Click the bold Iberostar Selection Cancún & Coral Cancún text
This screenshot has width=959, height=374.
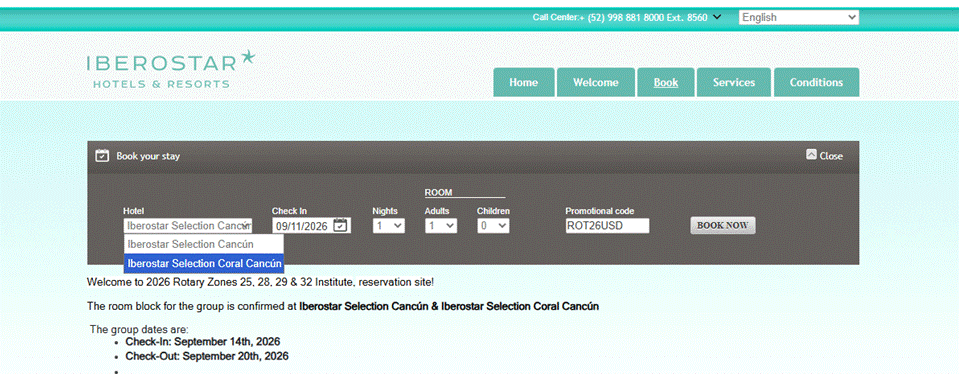pyautogui.click(x=449, y=306)
